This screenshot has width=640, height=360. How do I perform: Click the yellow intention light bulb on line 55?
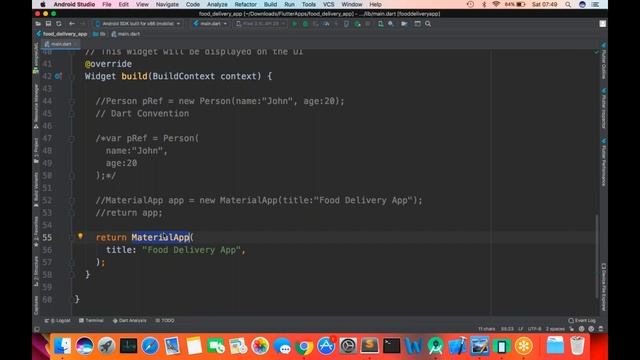point(80,236)
